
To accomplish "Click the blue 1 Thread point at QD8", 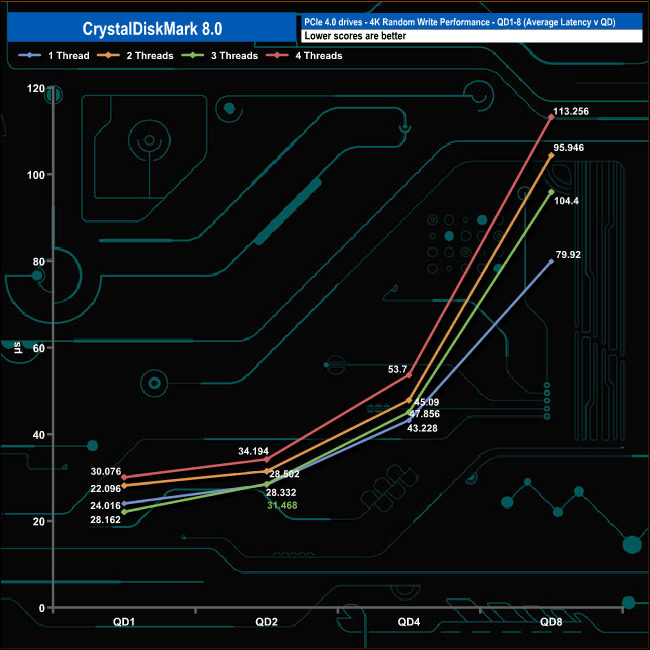I will click(551, 262).
